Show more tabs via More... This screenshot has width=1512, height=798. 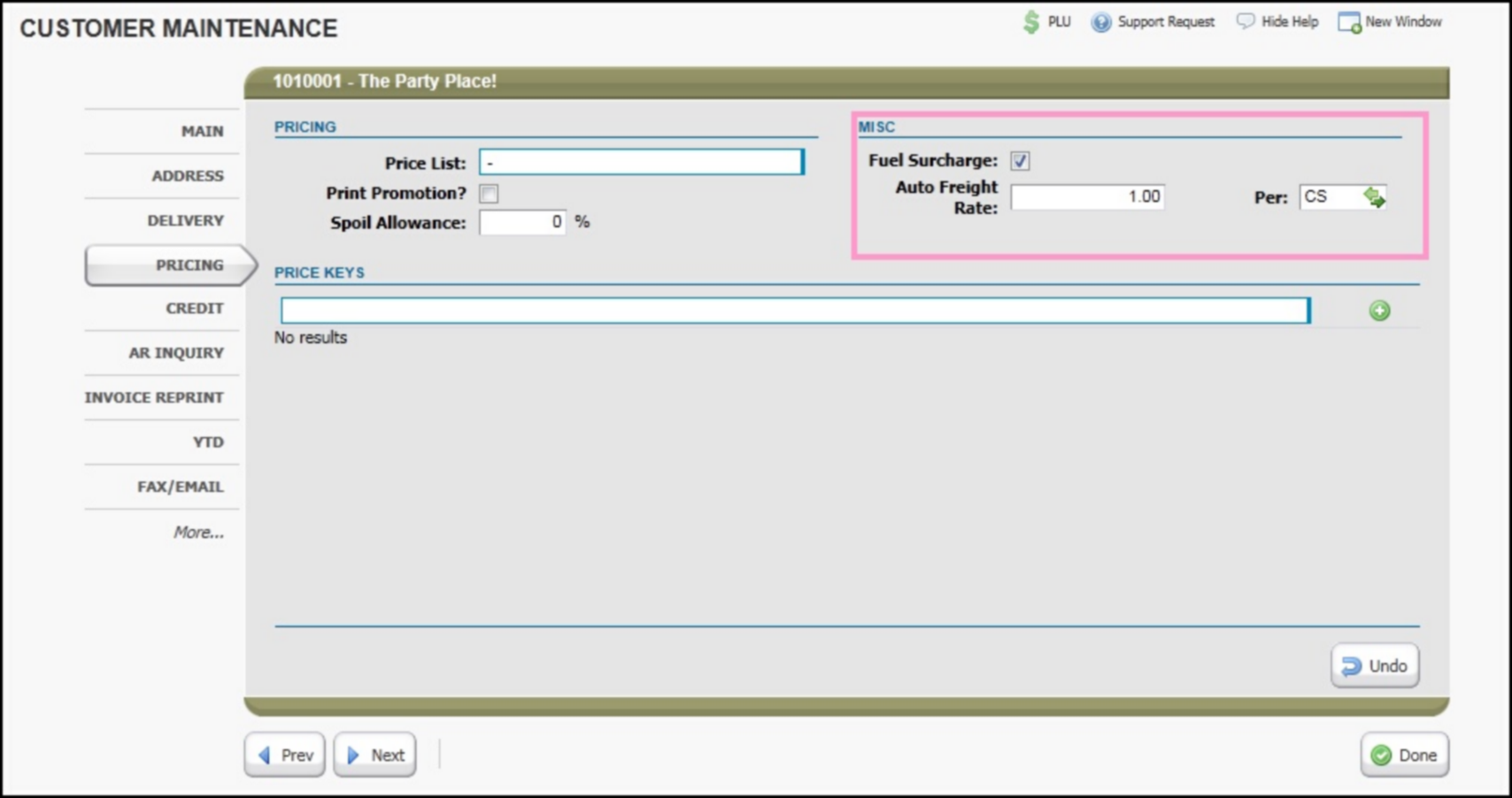tap(198, 532)
